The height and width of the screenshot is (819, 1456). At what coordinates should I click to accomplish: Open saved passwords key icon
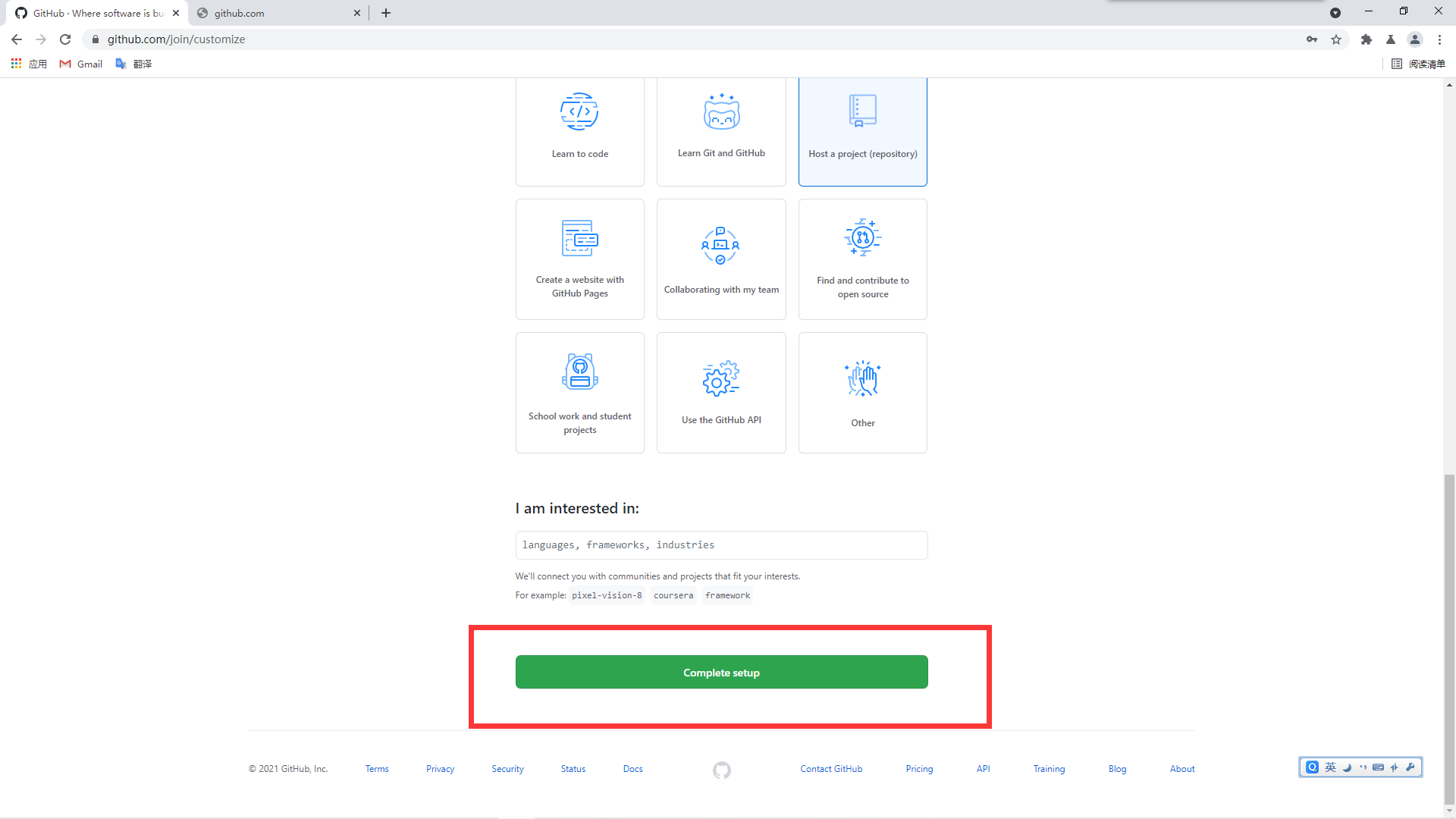pyautogui.click(x=1312, y=39)
